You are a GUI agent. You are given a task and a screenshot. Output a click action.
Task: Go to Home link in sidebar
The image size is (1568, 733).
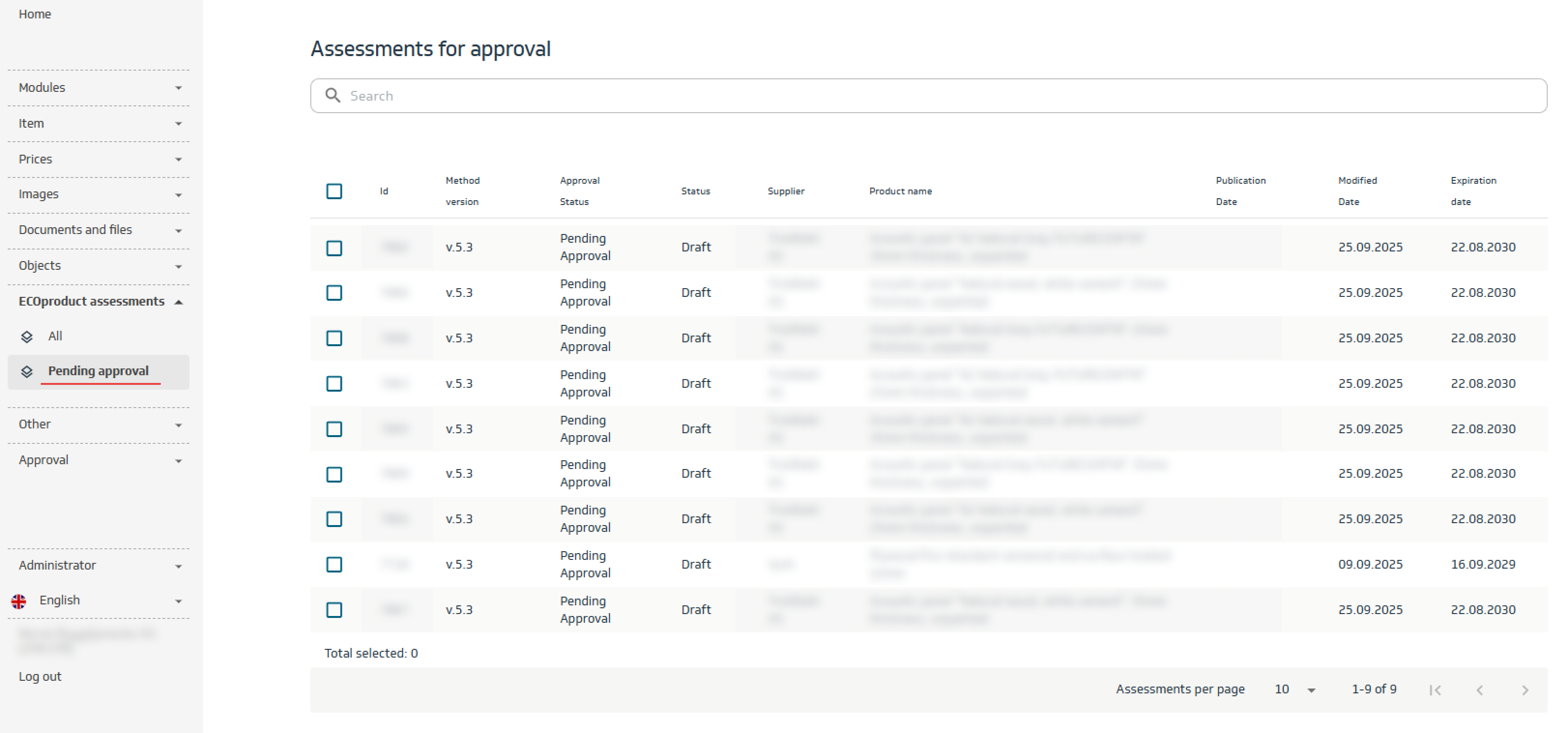pos(35,14)
